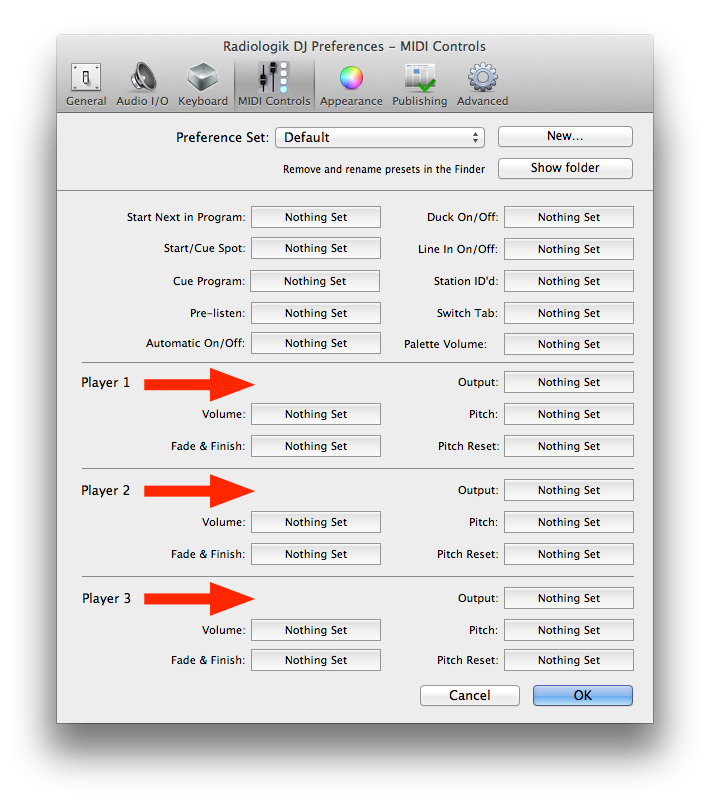Set Player 3 Output MIDI control
Screen dimensions: 710x802
[569, 598]
